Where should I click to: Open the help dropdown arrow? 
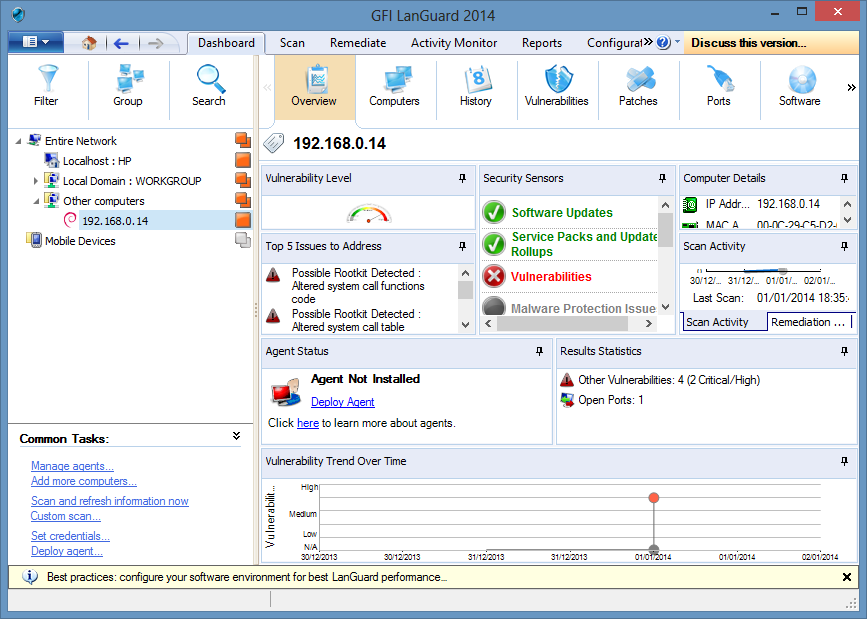click(x=677, y=41)
